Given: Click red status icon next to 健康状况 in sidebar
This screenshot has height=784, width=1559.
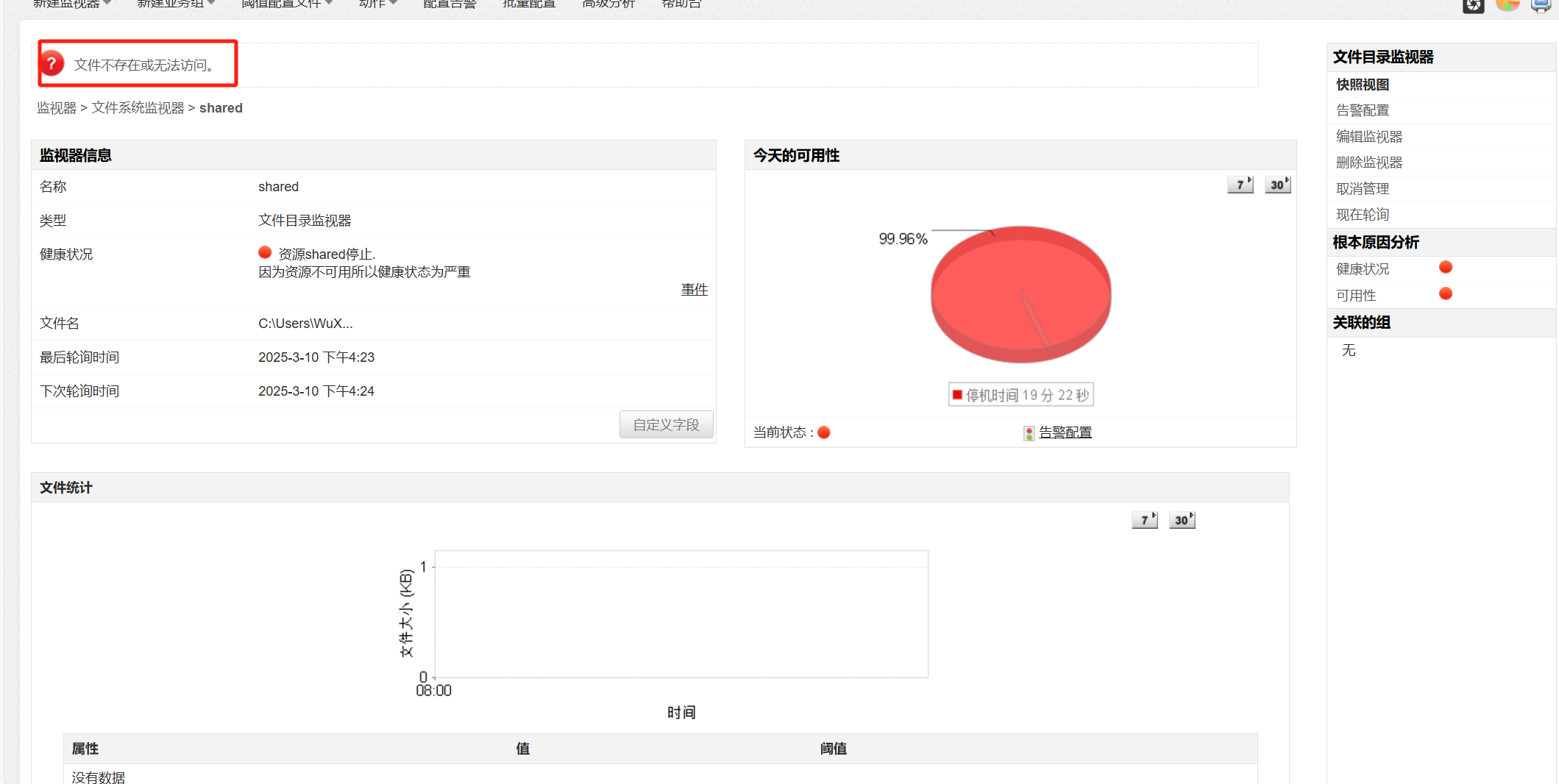Looking at the screenshot, I should [x=1445, y=267].
